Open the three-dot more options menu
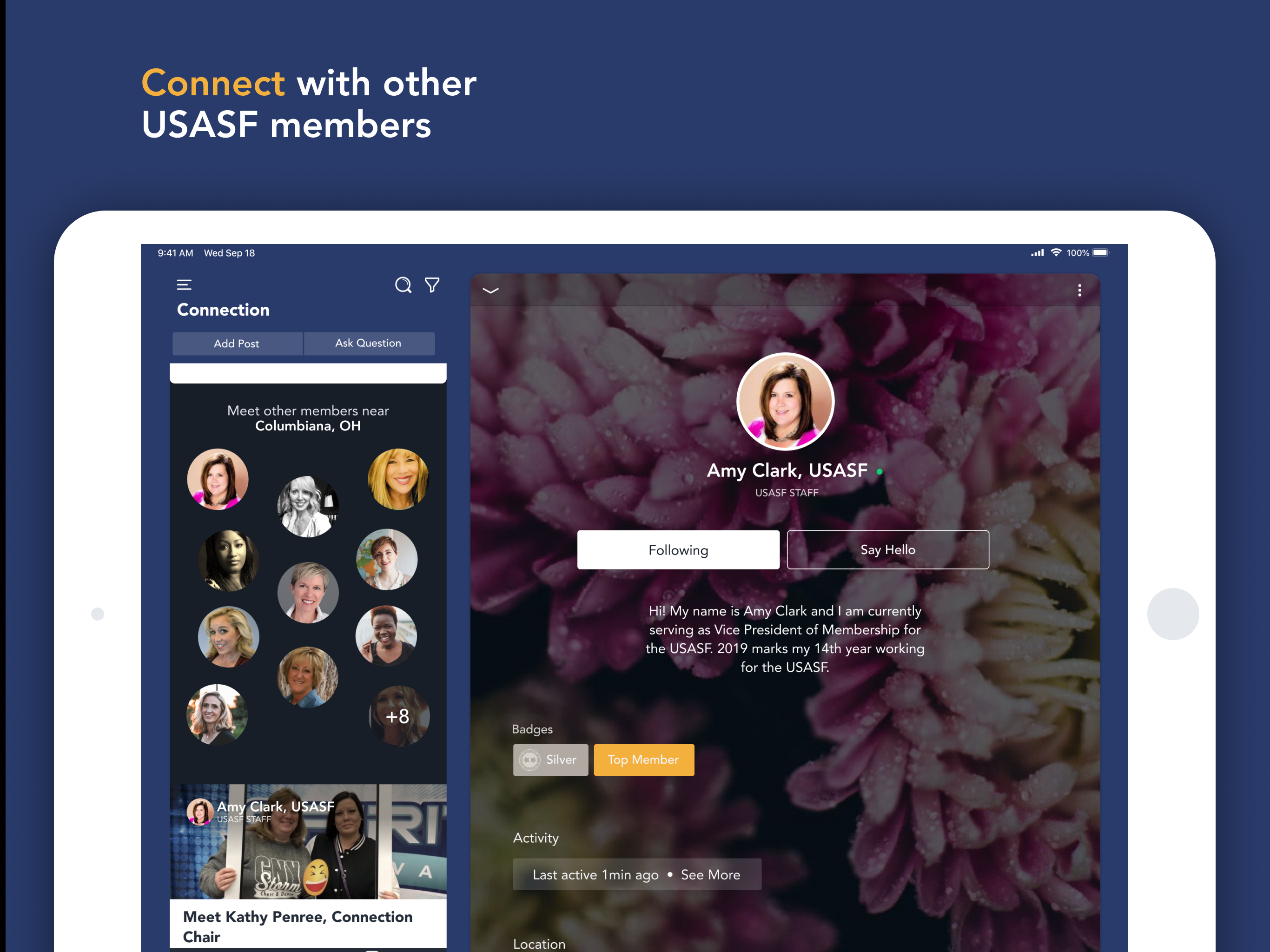This screenshot has width=1270, height=952. click(x=1079, y=290)
